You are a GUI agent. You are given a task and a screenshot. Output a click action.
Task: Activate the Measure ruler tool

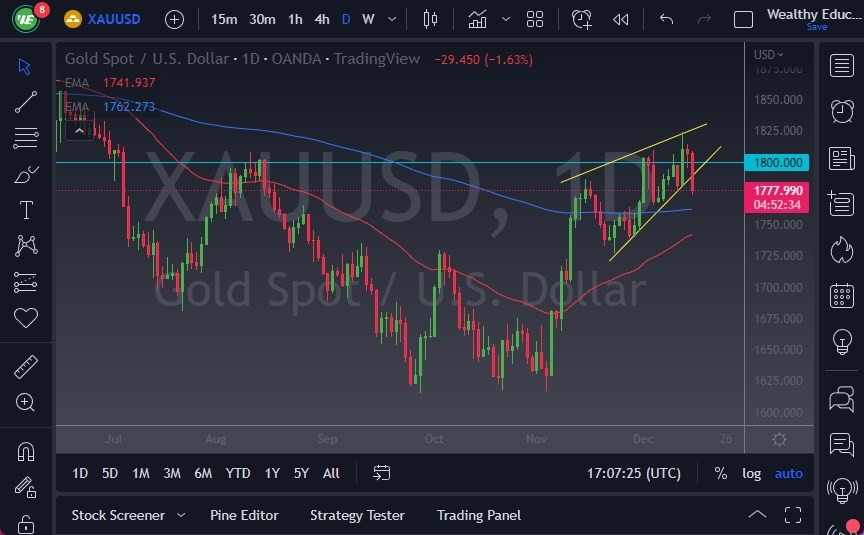26,366
